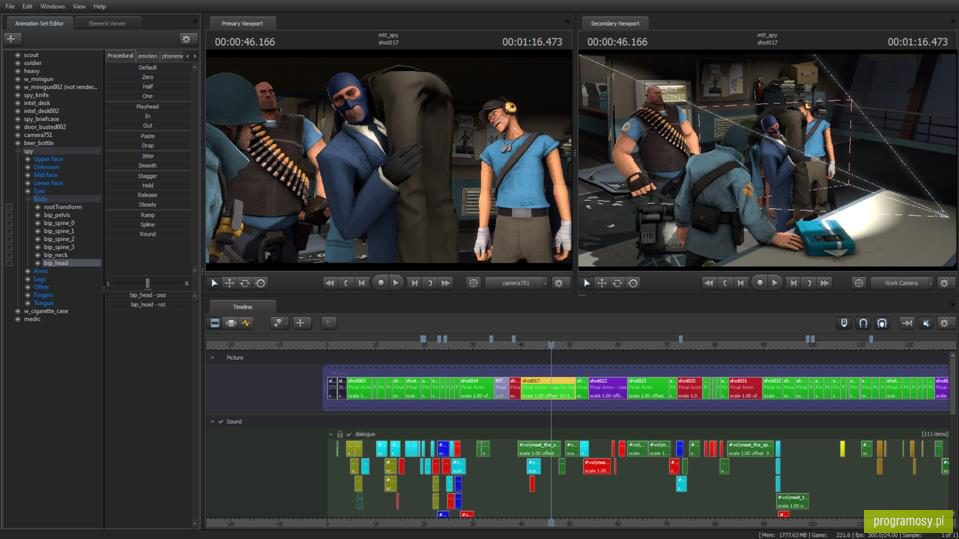Click the timeline playhead marker

coord(551,345)
